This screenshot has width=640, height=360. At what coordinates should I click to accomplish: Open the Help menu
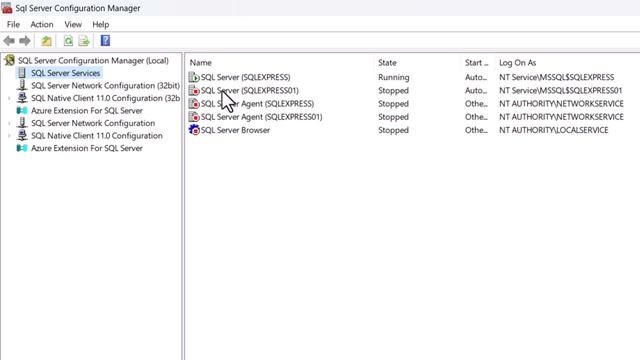(x=100, y=24)
